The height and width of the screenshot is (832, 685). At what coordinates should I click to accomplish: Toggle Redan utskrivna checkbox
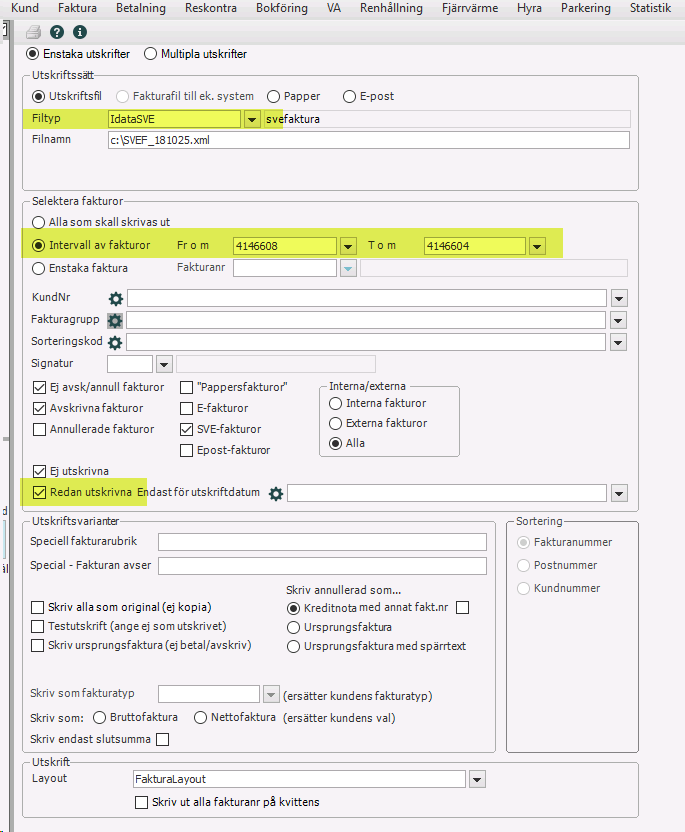pos(40,492)
